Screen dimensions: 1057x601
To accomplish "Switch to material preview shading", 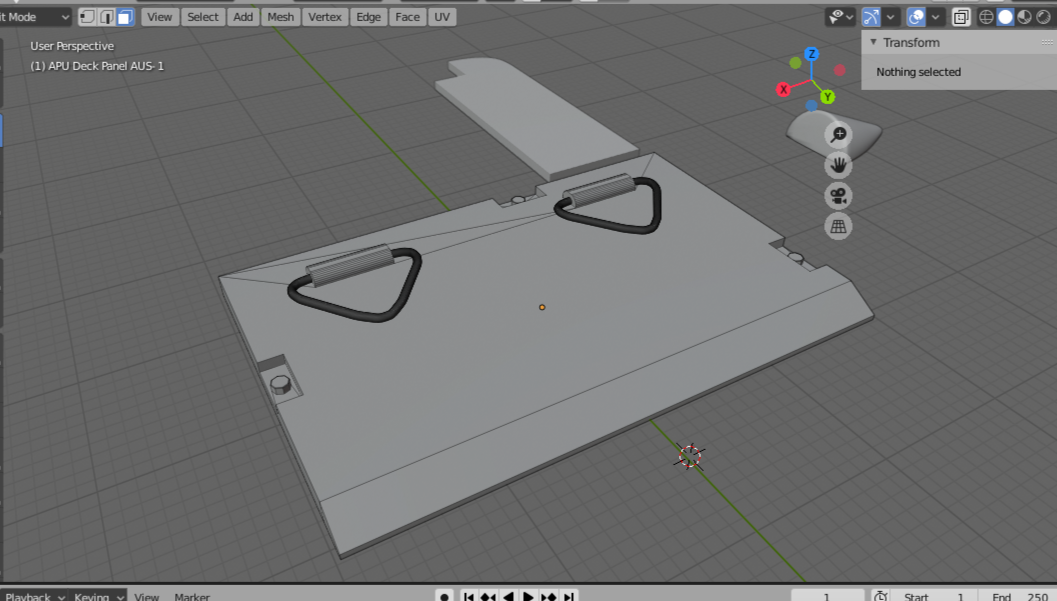I will pyautogui.click(x=1025, y=17).
